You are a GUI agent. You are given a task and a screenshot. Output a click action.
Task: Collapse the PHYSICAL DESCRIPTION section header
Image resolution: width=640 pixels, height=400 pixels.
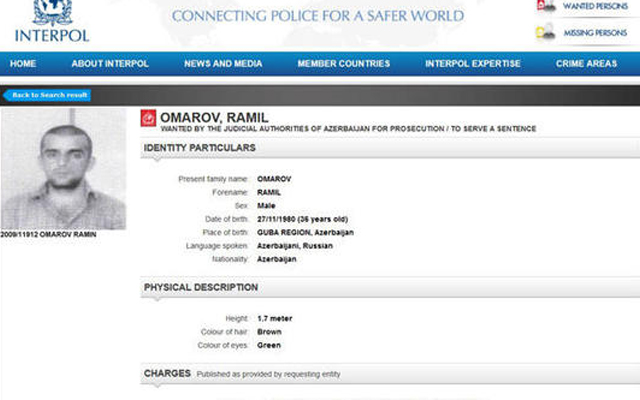coord(390,287)
